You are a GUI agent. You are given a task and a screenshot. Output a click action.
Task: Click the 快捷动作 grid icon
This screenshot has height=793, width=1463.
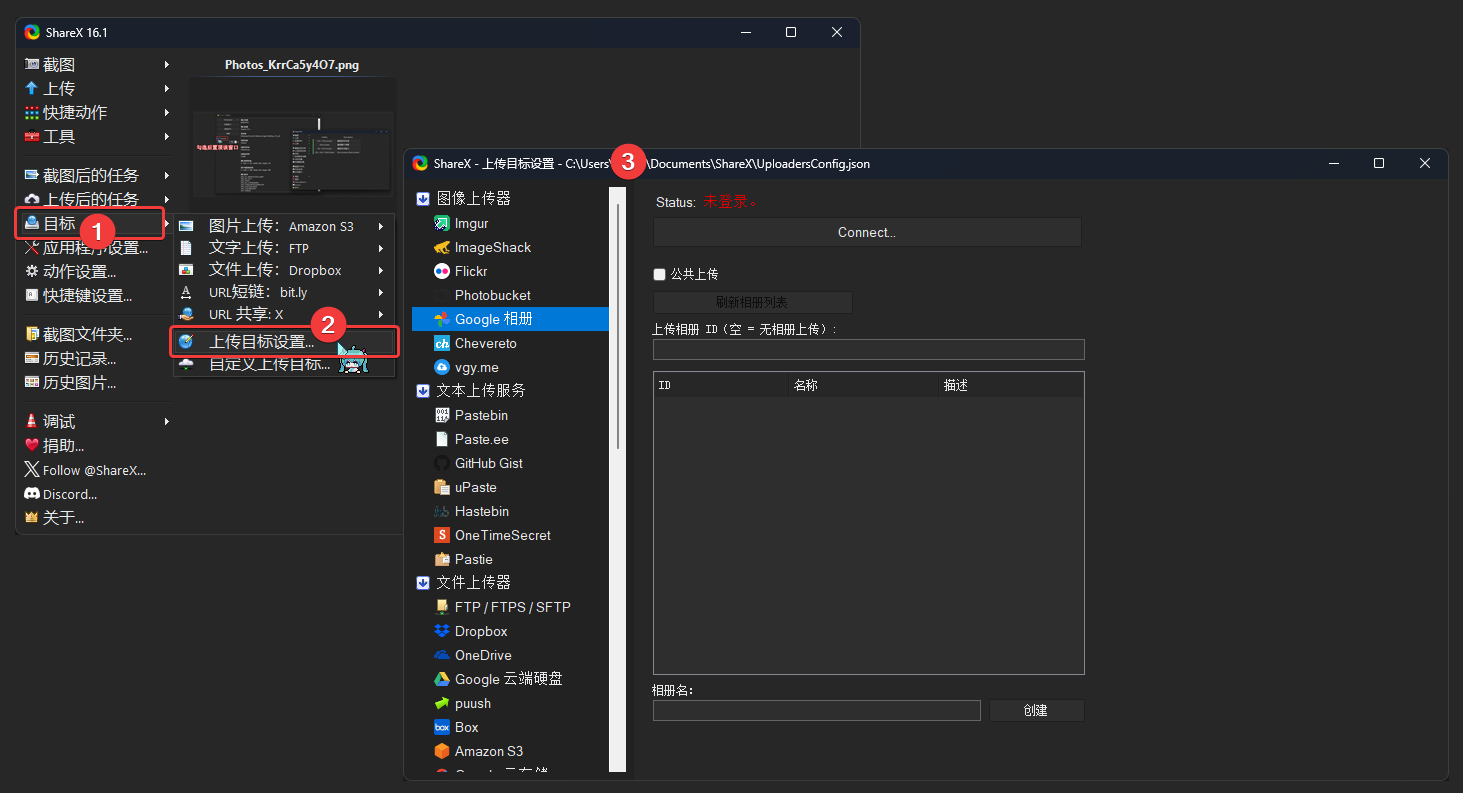click(32, 112)
